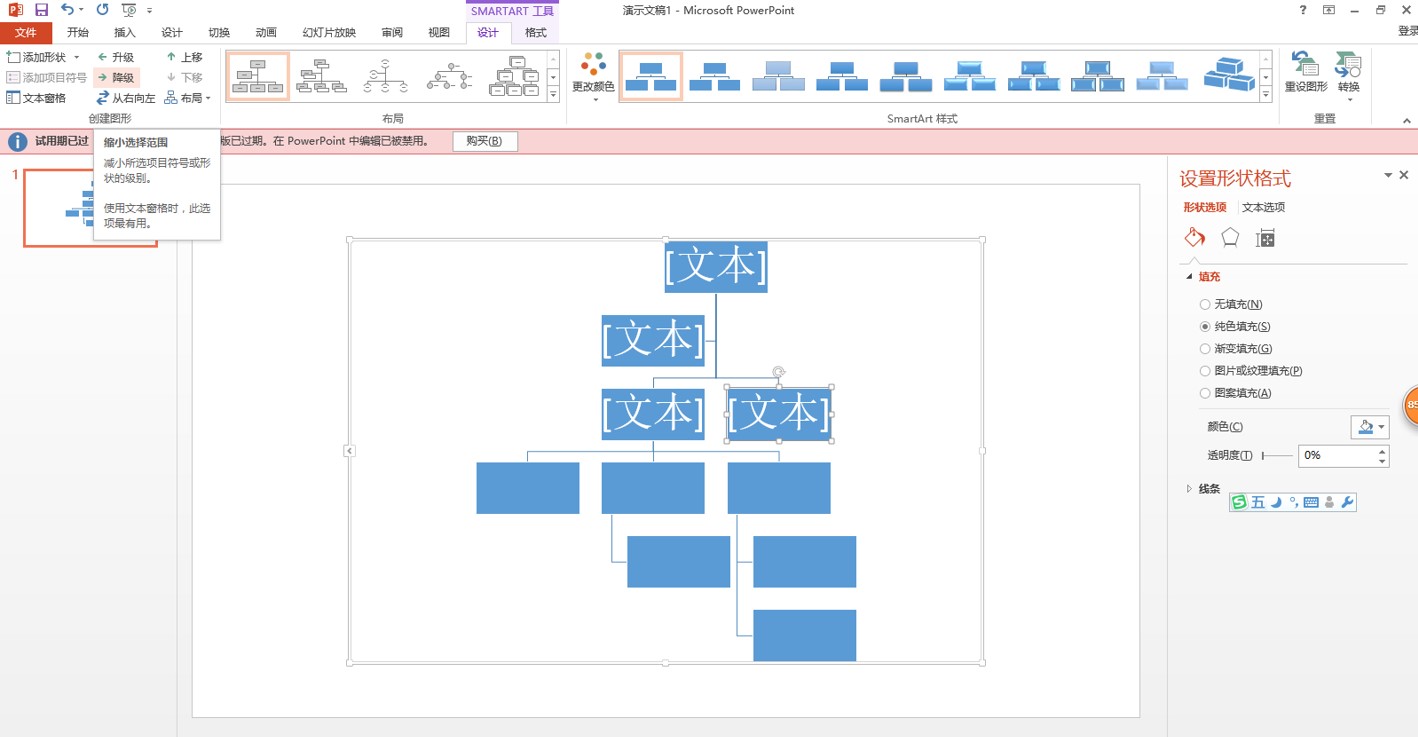This screenshot has height=737, width=1418.
Task: Select slide 1 thumbnail
Action: point(90,208)
